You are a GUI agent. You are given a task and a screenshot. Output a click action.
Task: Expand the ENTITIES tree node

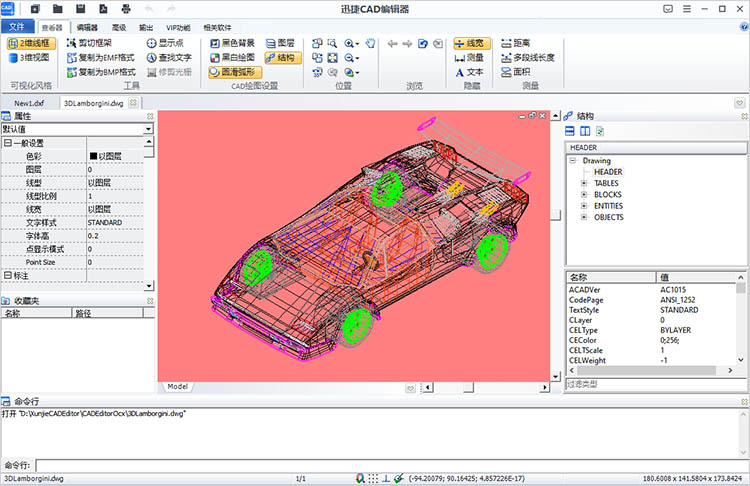click(584, 206)
